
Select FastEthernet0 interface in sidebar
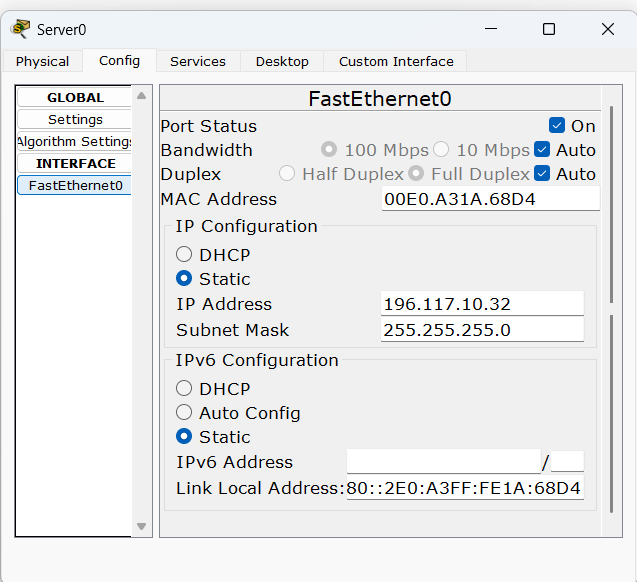pyautogui.click(x=75, y=185)
